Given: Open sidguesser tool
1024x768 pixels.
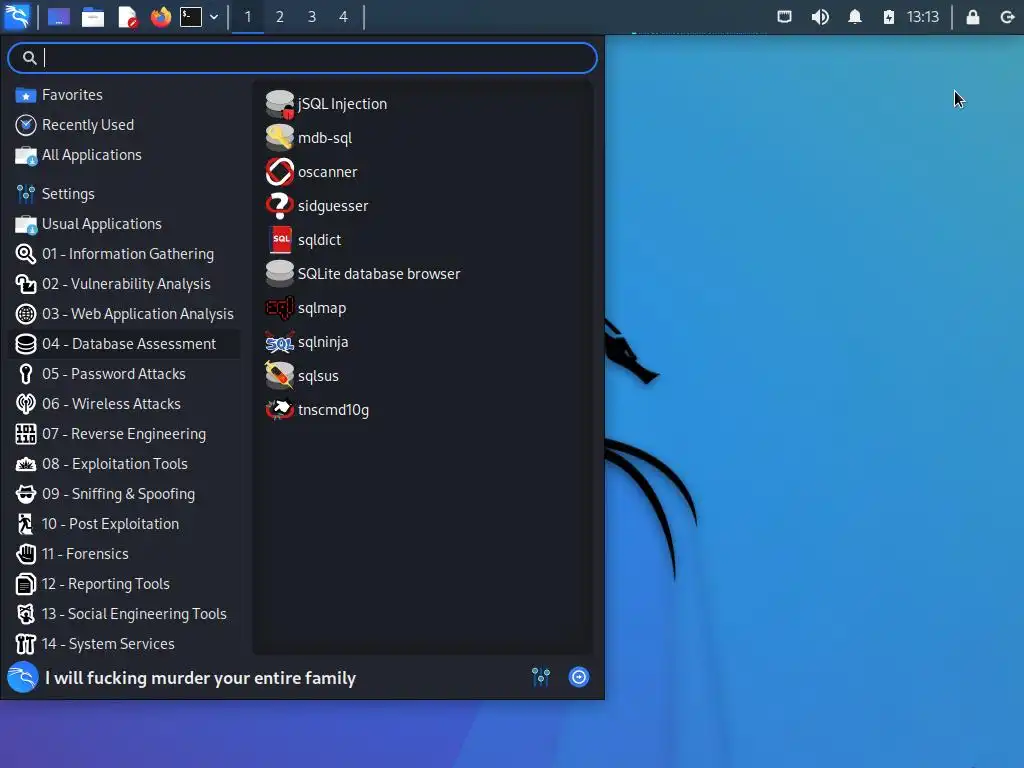Looking at the screenshot, I should click(423, 206).
